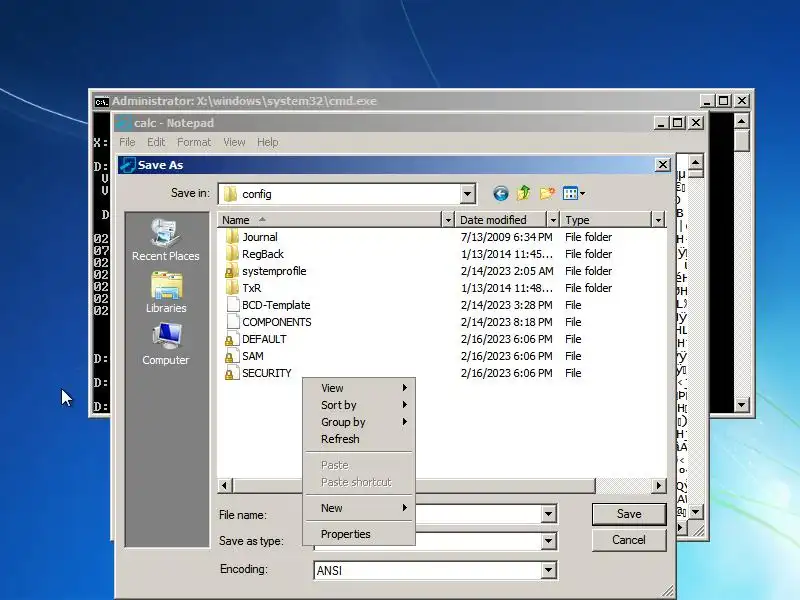This screenshot has width=800, height=600.
Task: Open the Name column filter dropdown
Action: coord(448,220)
